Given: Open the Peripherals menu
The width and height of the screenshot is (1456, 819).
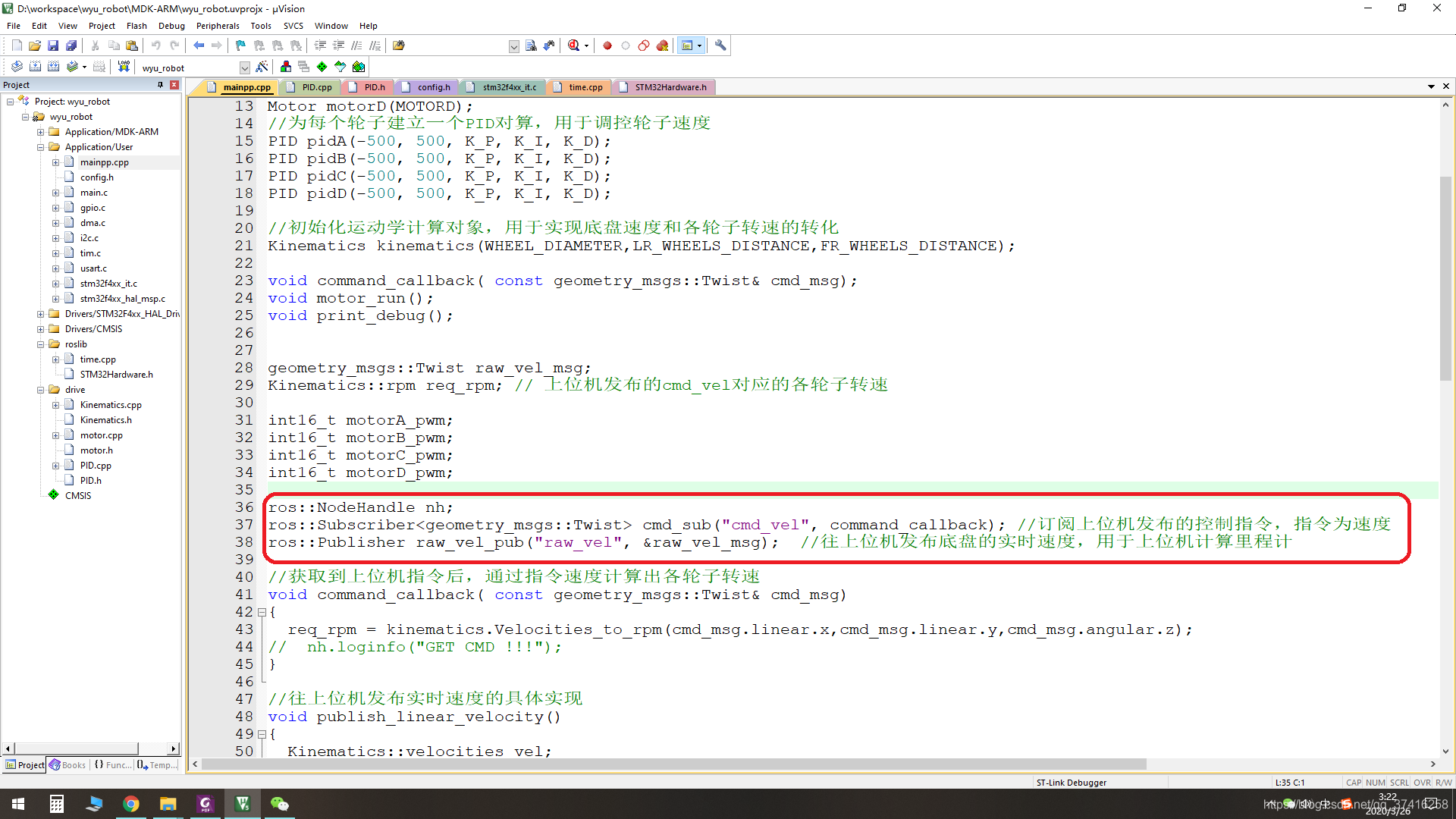Looking at the screenshot, I should click(217, 26).
